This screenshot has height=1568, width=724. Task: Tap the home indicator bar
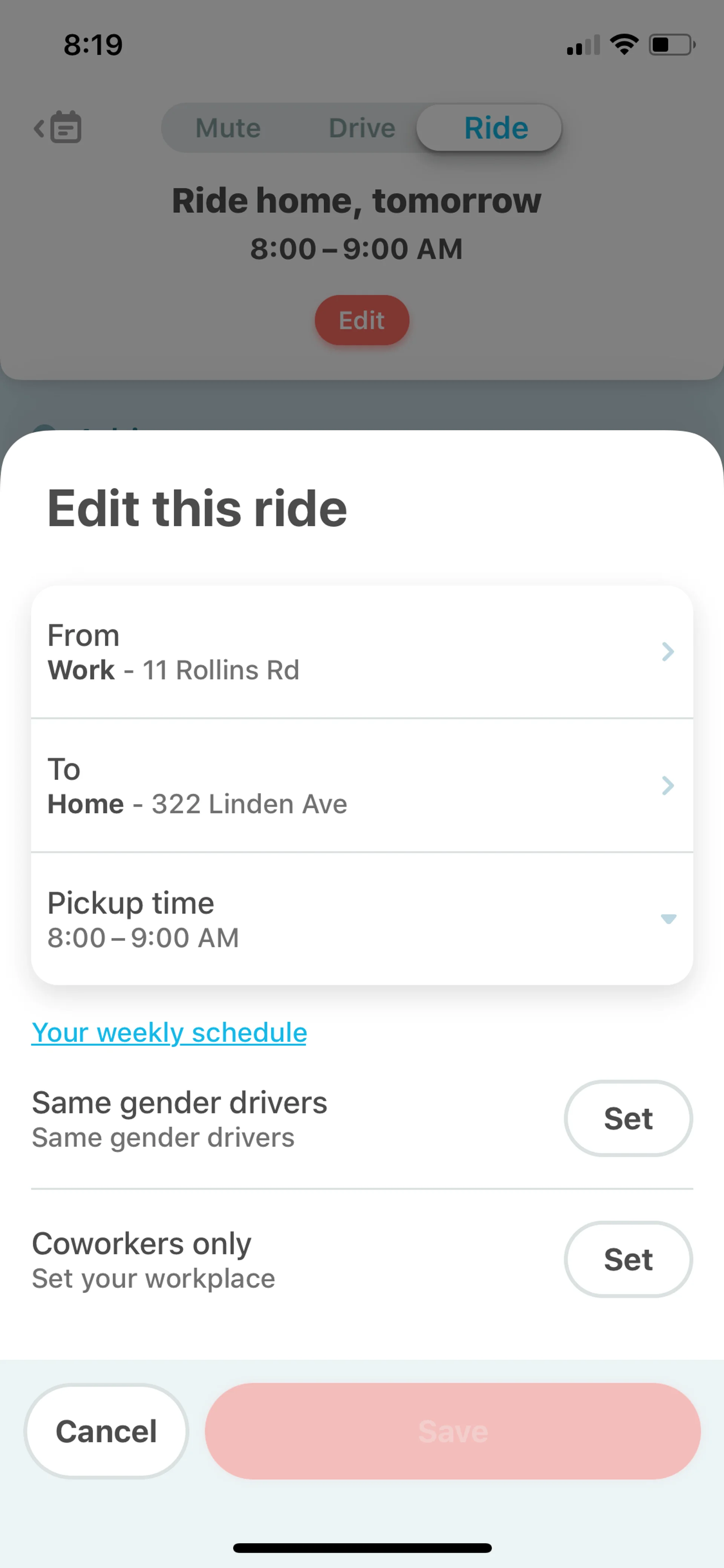[362, 1548]
